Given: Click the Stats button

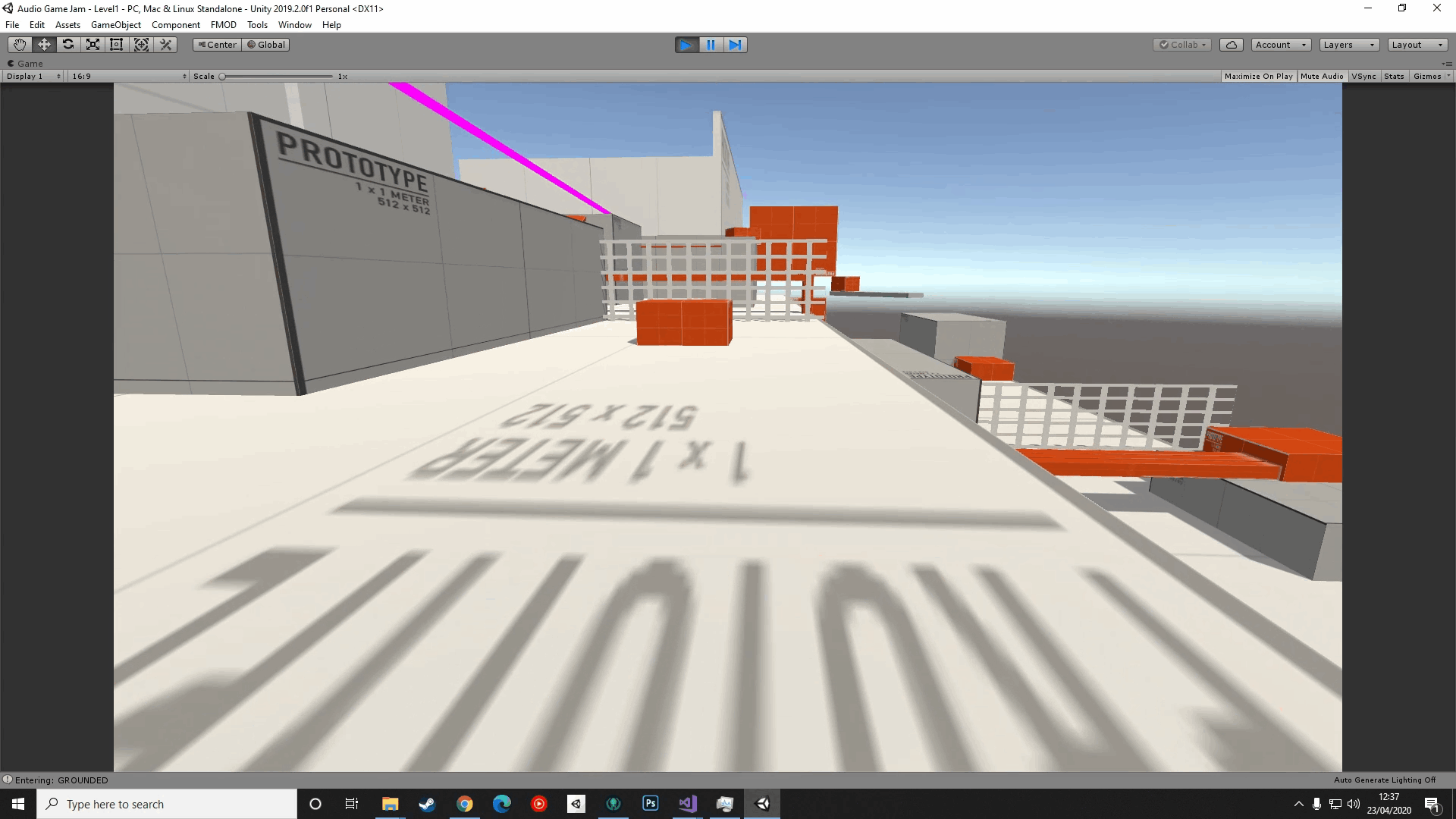Looking at the screenshot, I should (1394, 76).
